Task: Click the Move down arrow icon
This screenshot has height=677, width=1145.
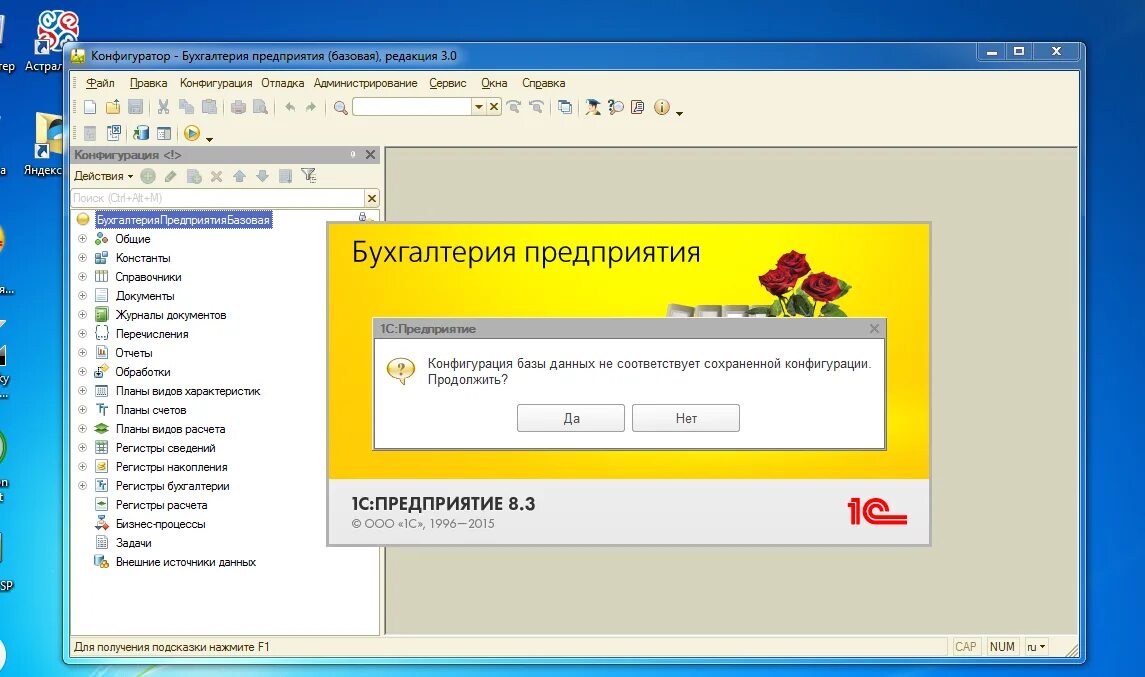Action: (262, 176)
